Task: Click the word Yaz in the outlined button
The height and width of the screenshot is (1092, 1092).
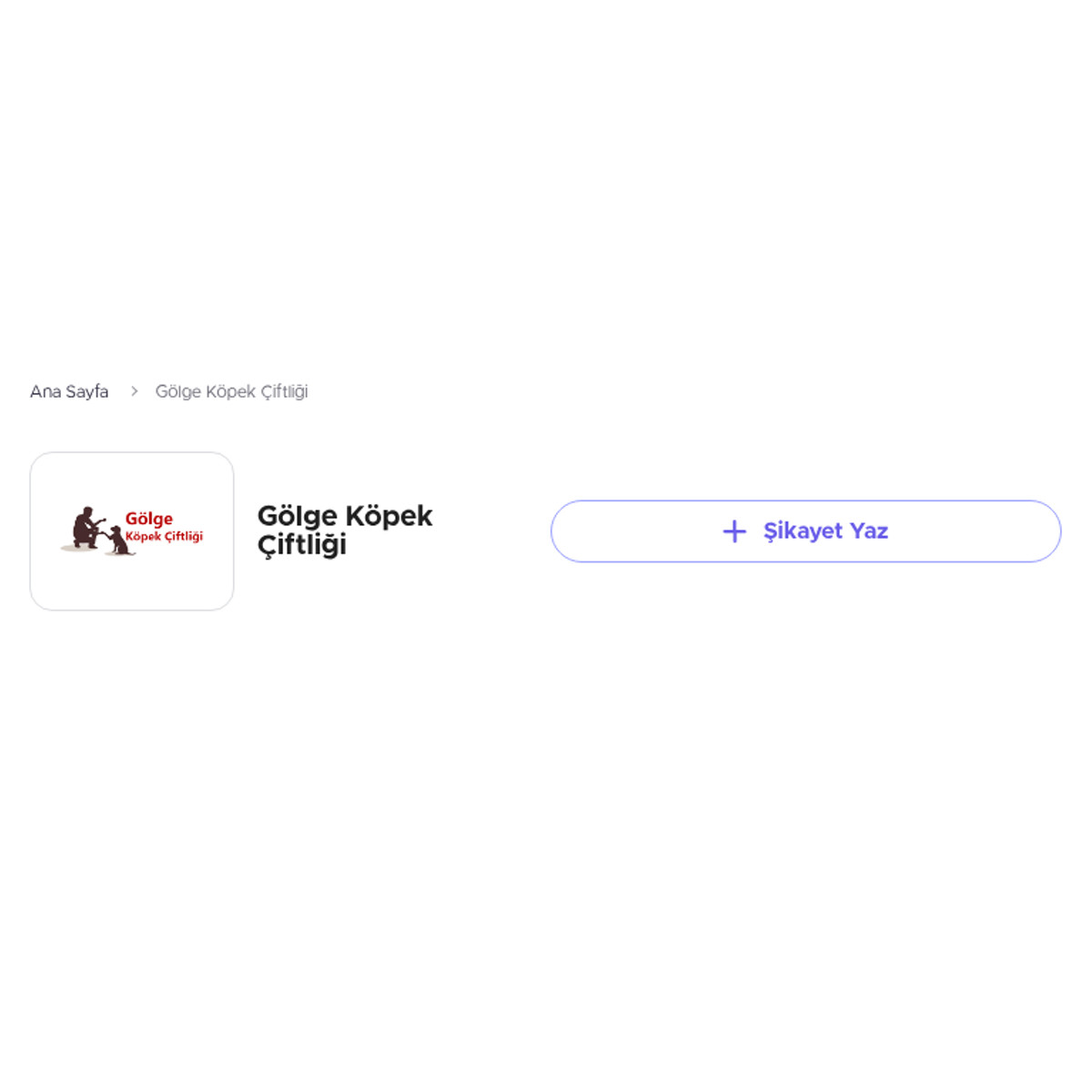Action: 869,531
